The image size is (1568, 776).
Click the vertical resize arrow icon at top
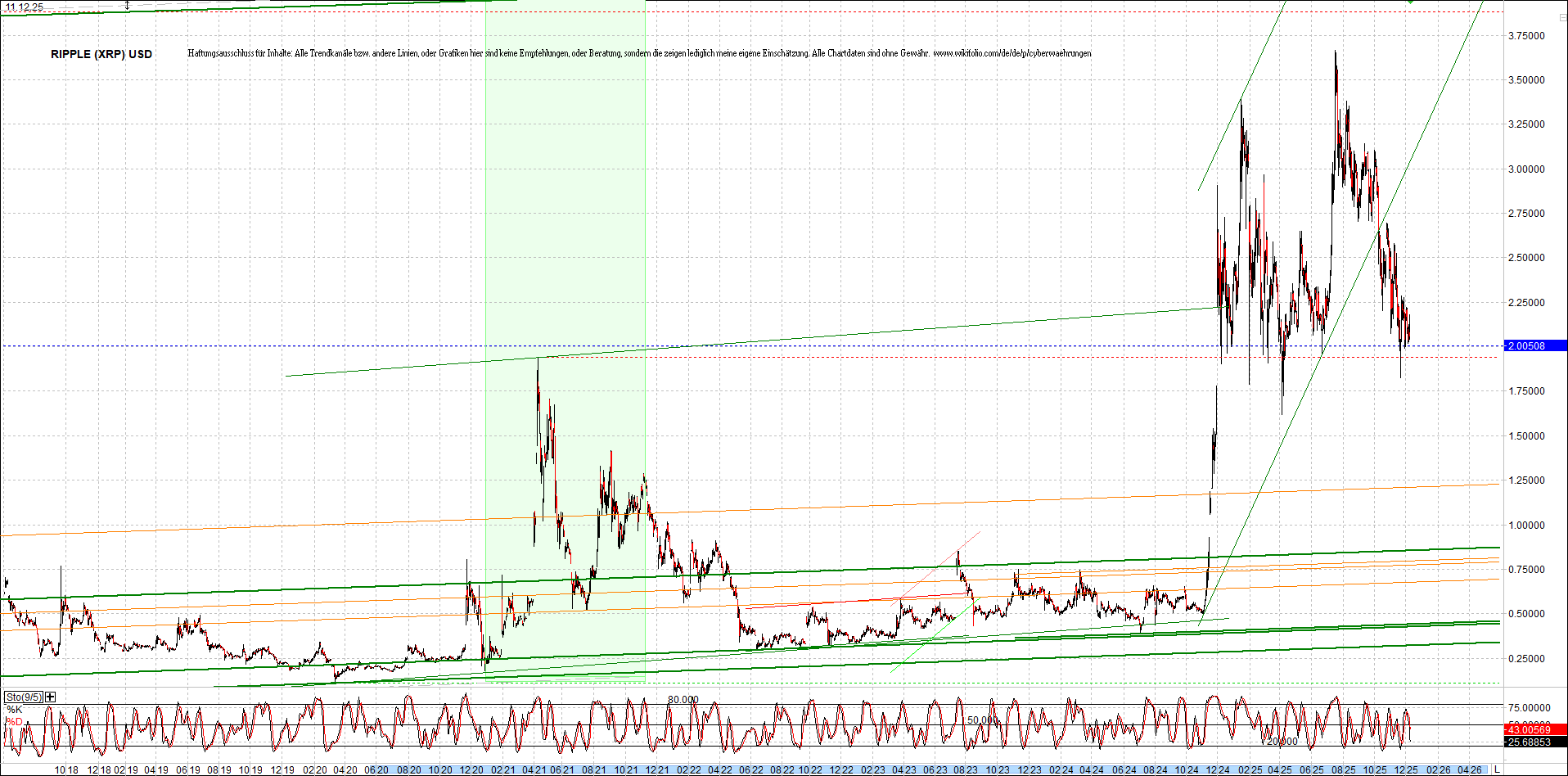[128, 6]
